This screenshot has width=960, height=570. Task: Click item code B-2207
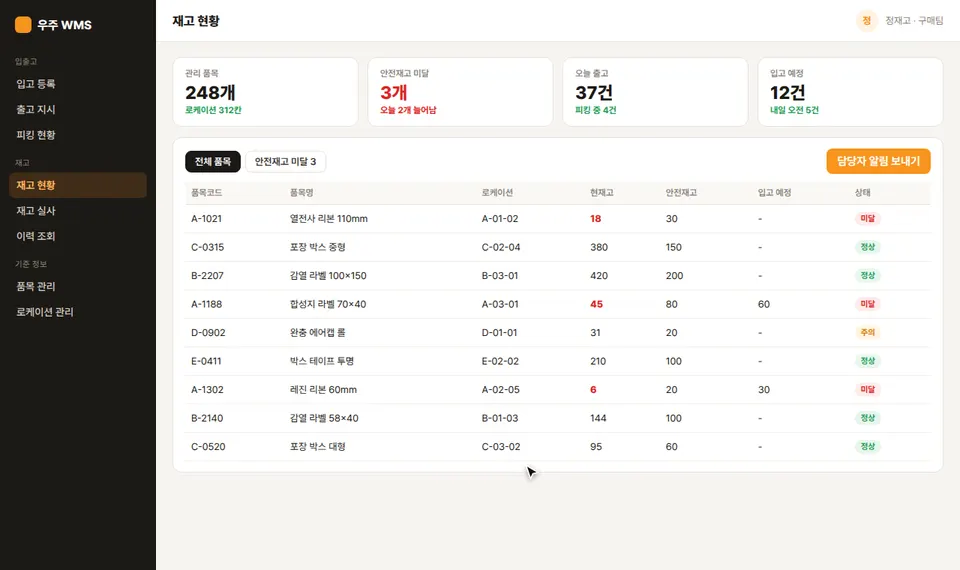click(x=207, y=276)
